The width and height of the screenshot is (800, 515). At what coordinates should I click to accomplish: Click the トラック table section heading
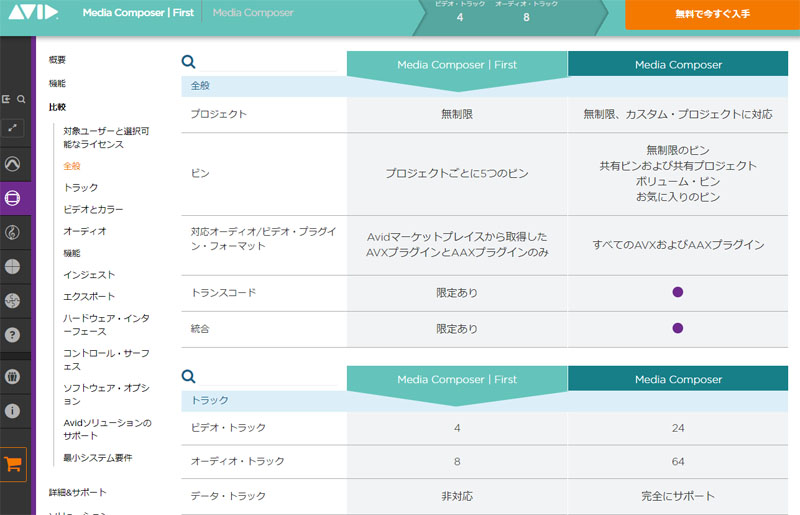pyautogui.click(x=209, y=400)
